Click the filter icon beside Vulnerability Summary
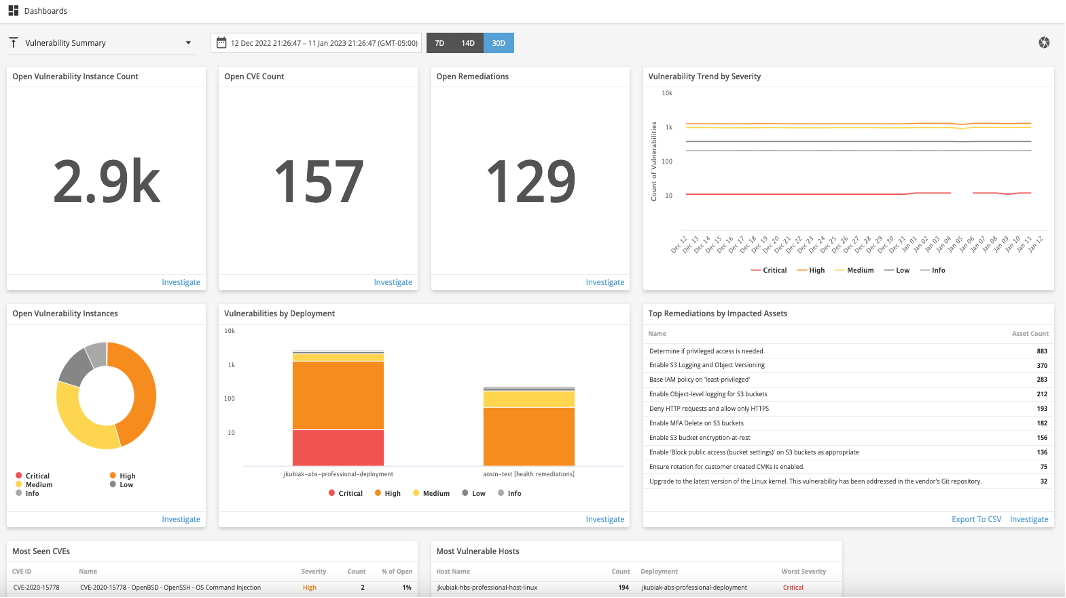The image size is (1066, 598). (x=13, y=43)
